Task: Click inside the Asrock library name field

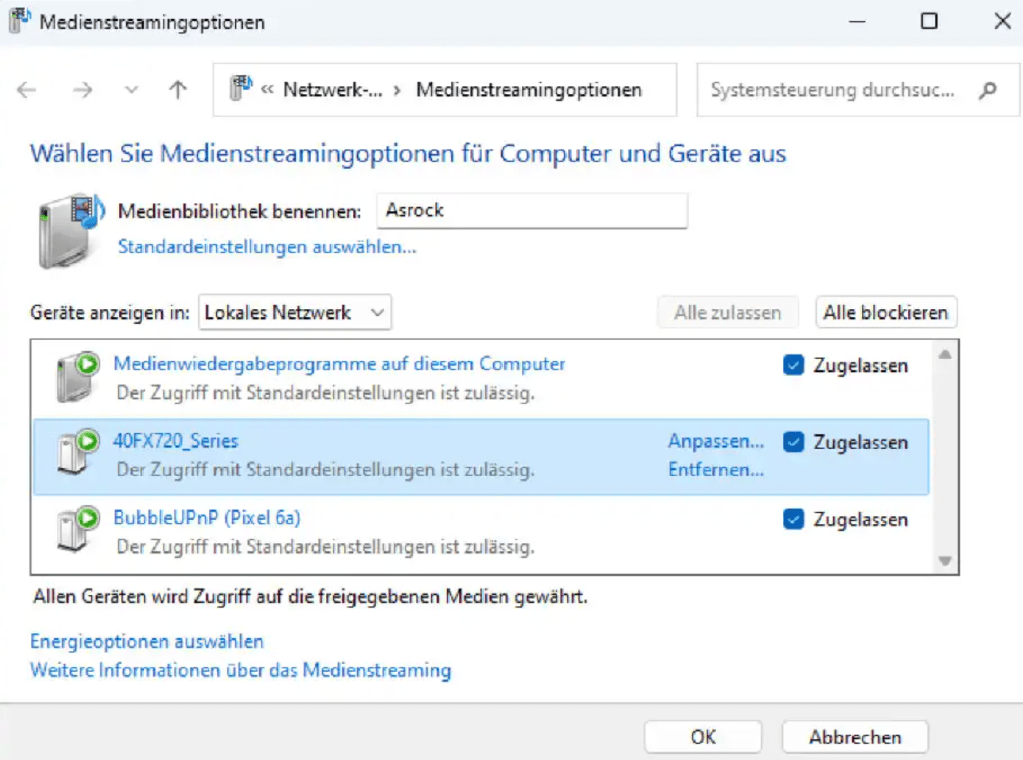Action: (x=530, y=210)
